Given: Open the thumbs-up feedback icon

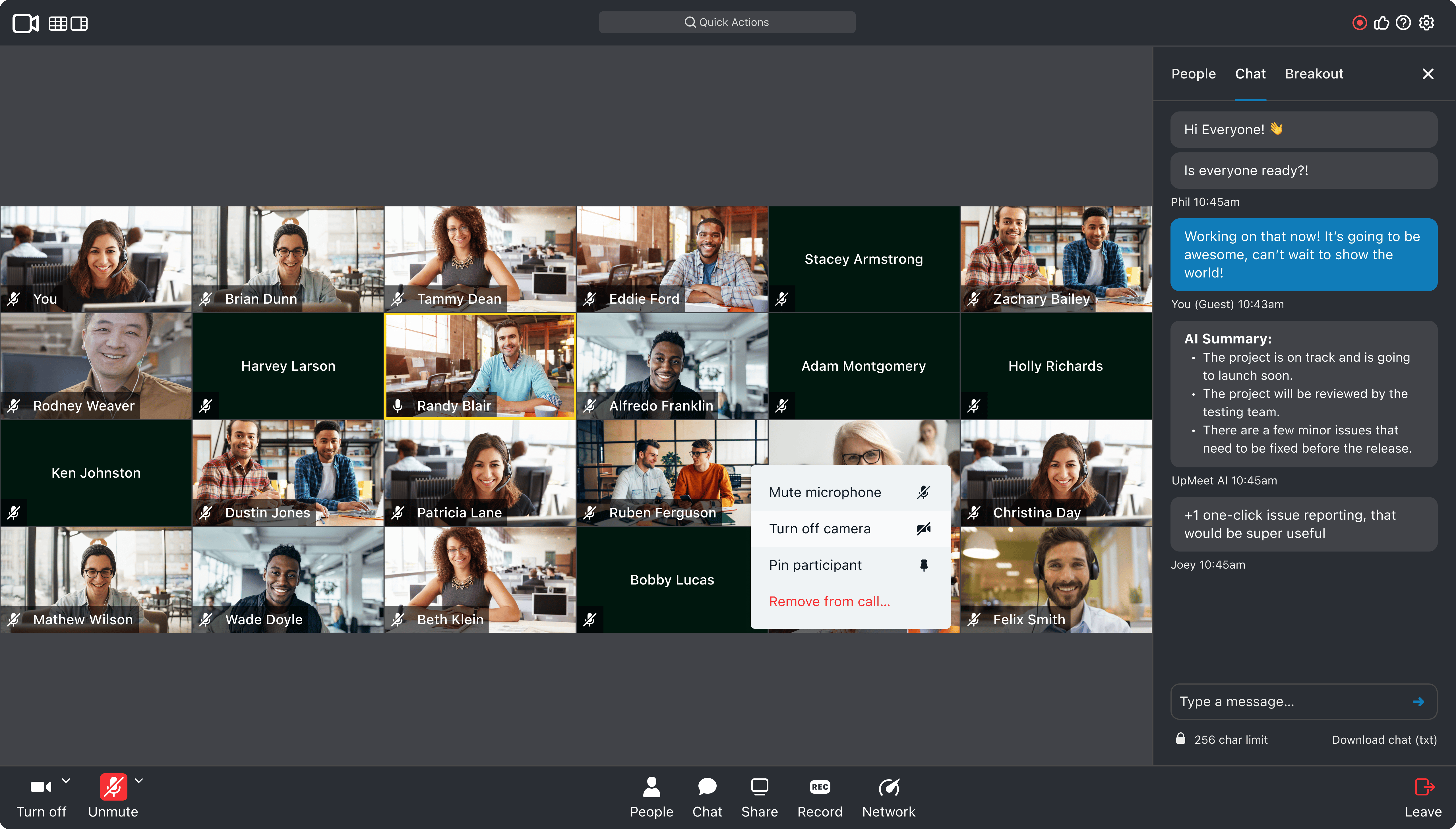Looking at the screenshot, I should (x=1381, y=23).
